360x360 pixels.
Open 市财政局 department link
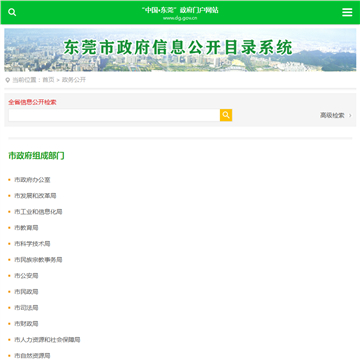point(26,324)
